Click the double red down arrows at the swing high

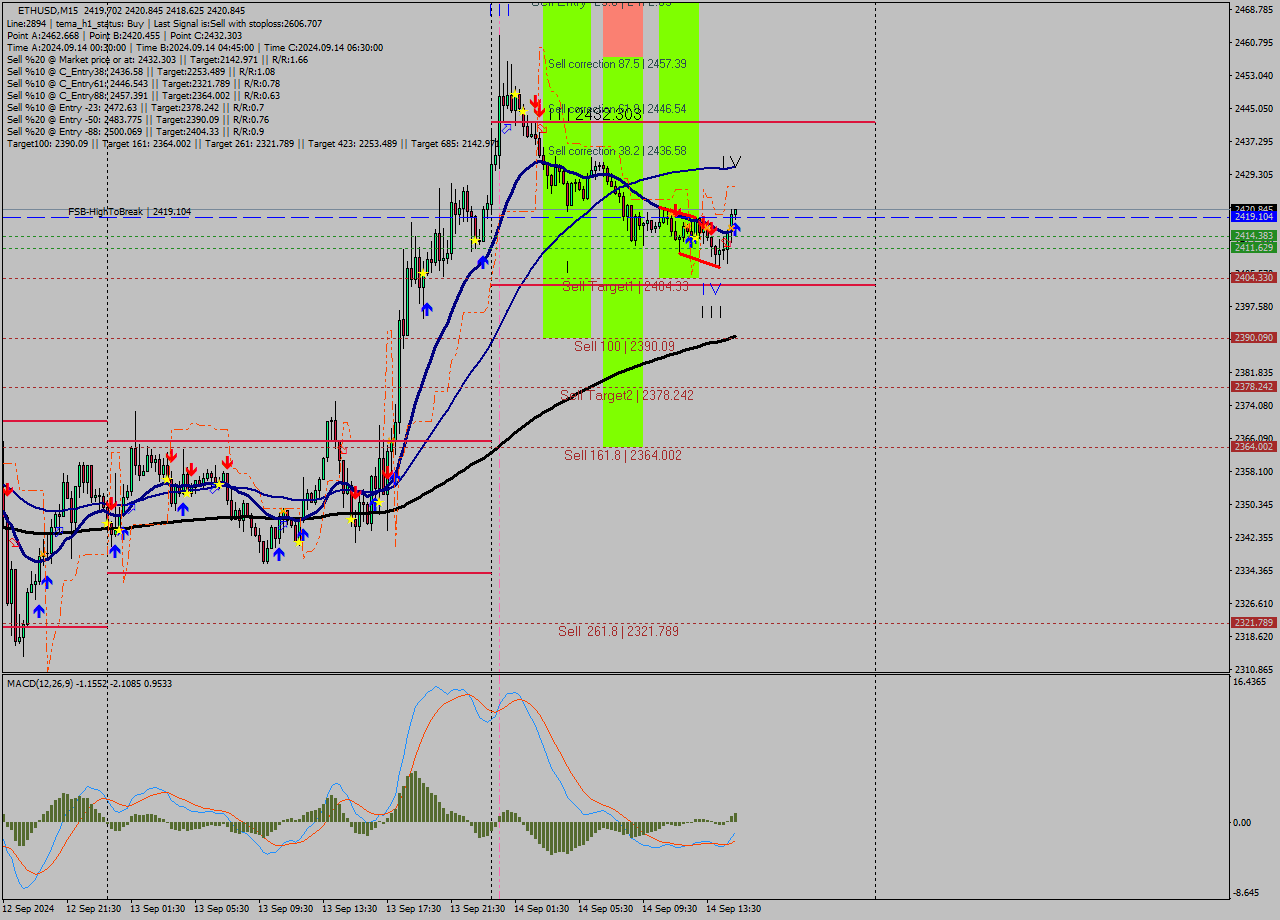coord(536,106)
